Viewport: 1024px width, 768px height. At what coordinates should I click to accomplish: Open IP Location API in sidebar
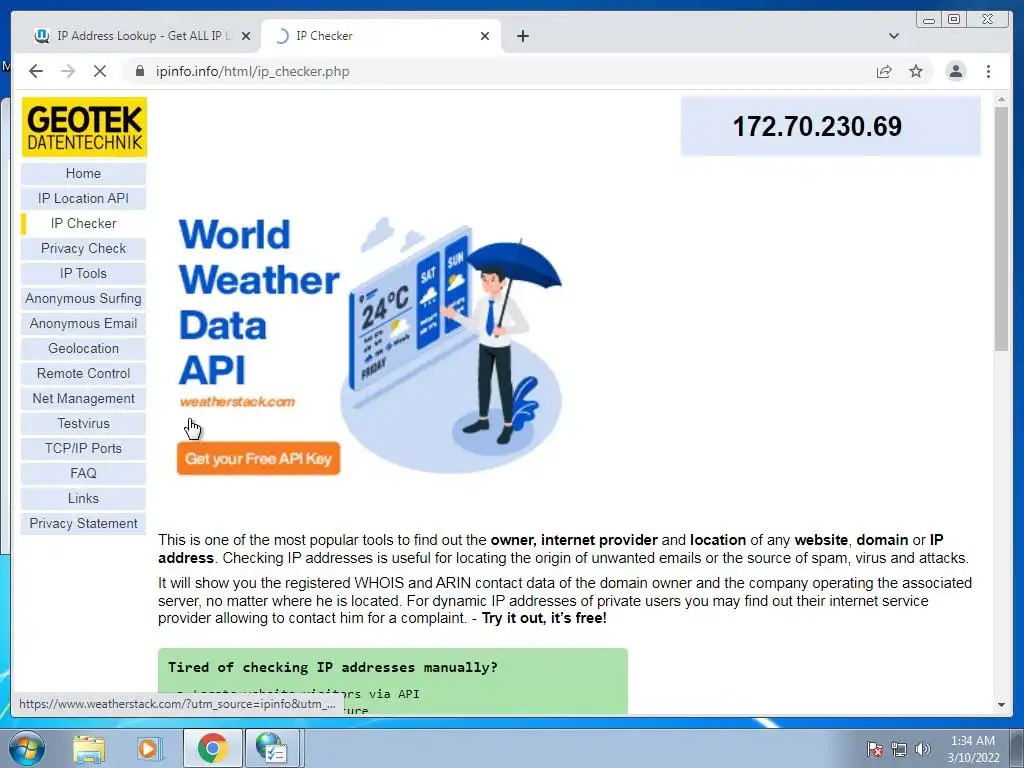pos(83,199)
